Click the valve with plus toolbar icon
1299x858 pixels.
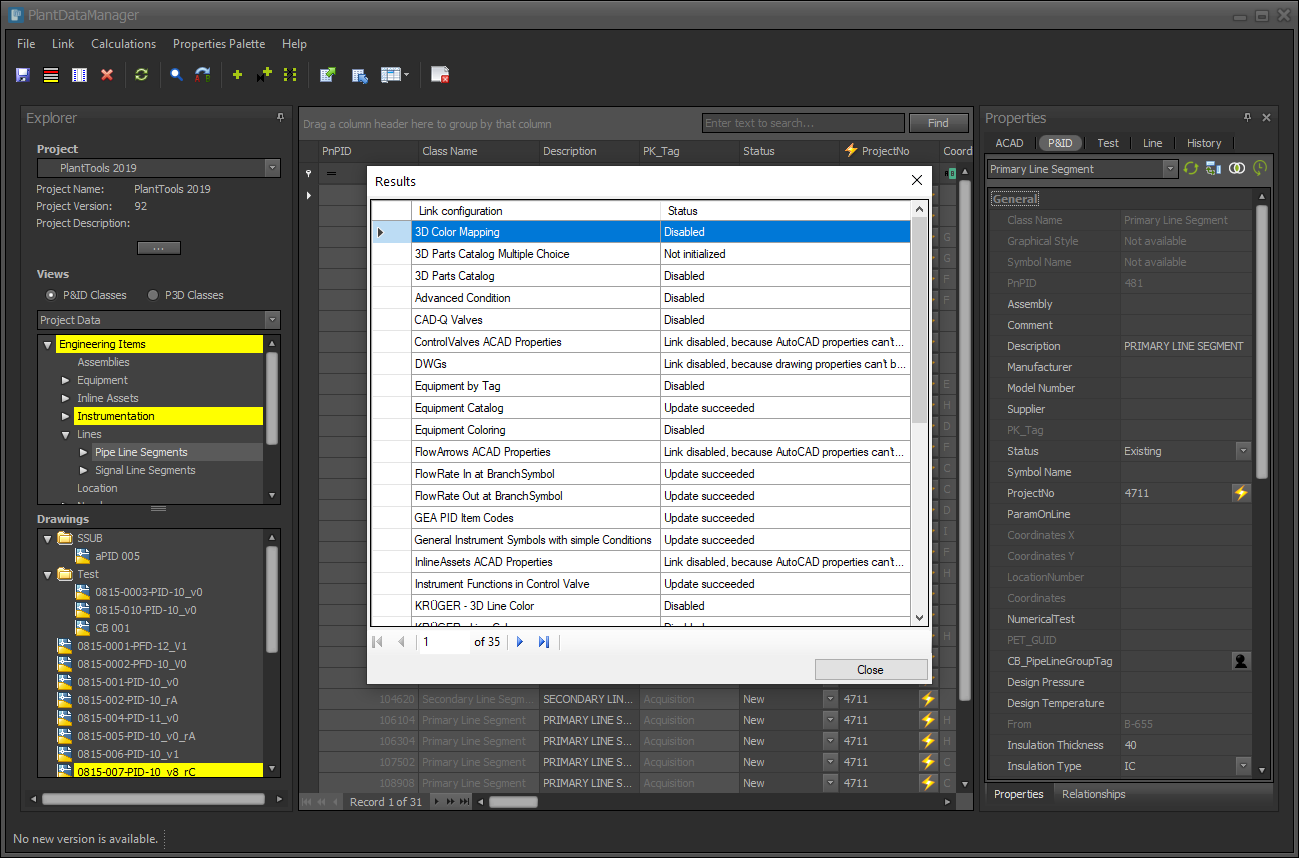click(264, 75)
